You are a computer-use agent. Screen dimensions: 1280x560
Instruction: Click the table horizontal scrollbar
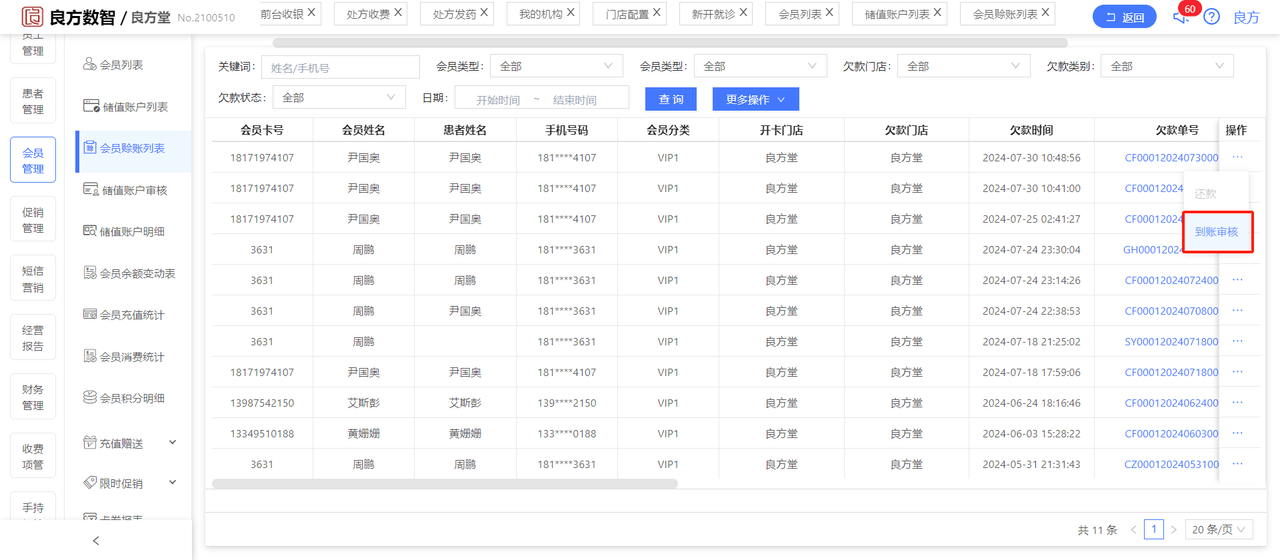pyautogui.click(x=445, y=484)
